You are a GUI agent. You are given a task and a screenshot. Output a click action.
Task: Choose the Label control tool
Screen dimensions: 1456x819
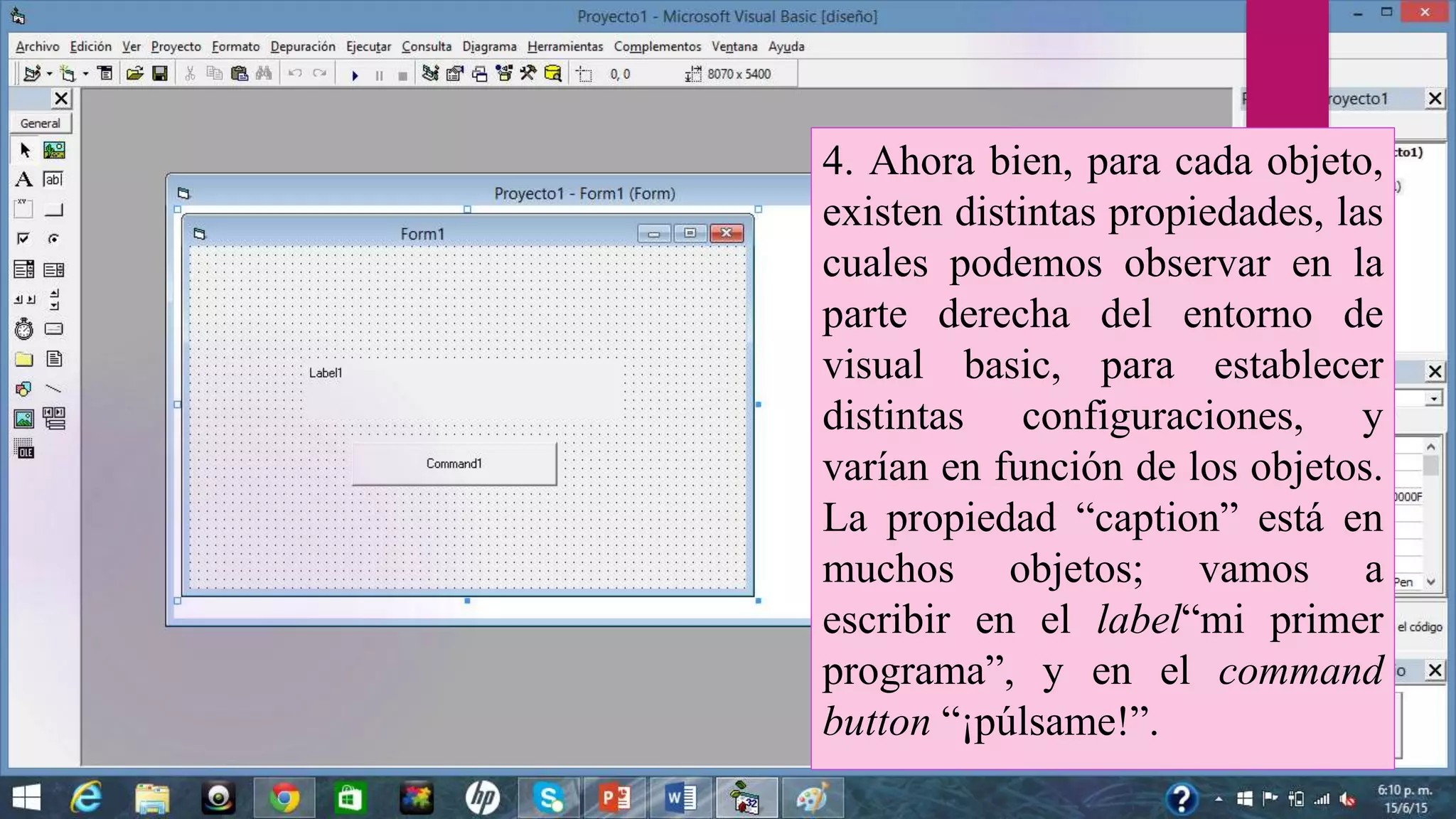coord(23,179)
